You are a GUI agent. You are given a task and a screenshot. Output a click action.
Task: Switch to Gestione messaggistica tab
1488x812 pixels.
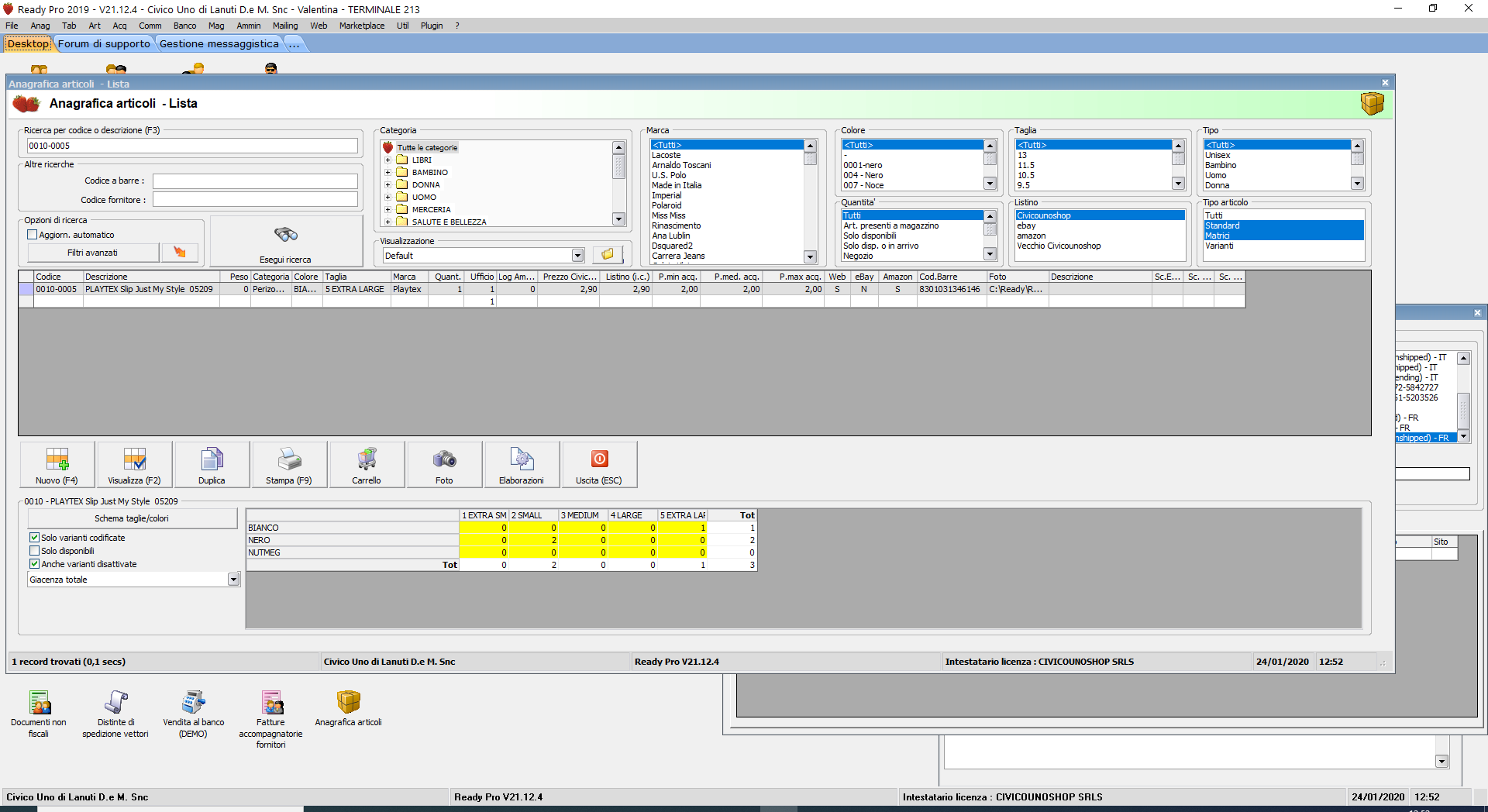[x=219, y=44]
